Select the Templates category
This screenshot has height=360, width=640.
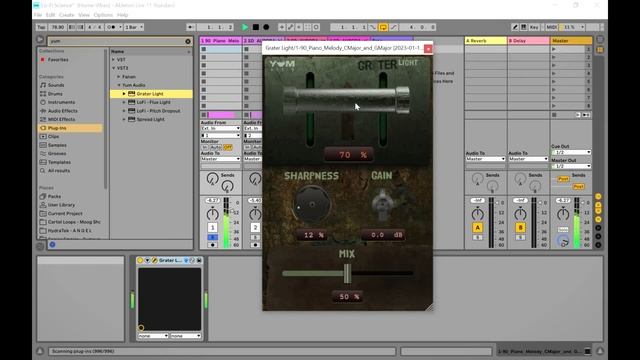point(59,162)
